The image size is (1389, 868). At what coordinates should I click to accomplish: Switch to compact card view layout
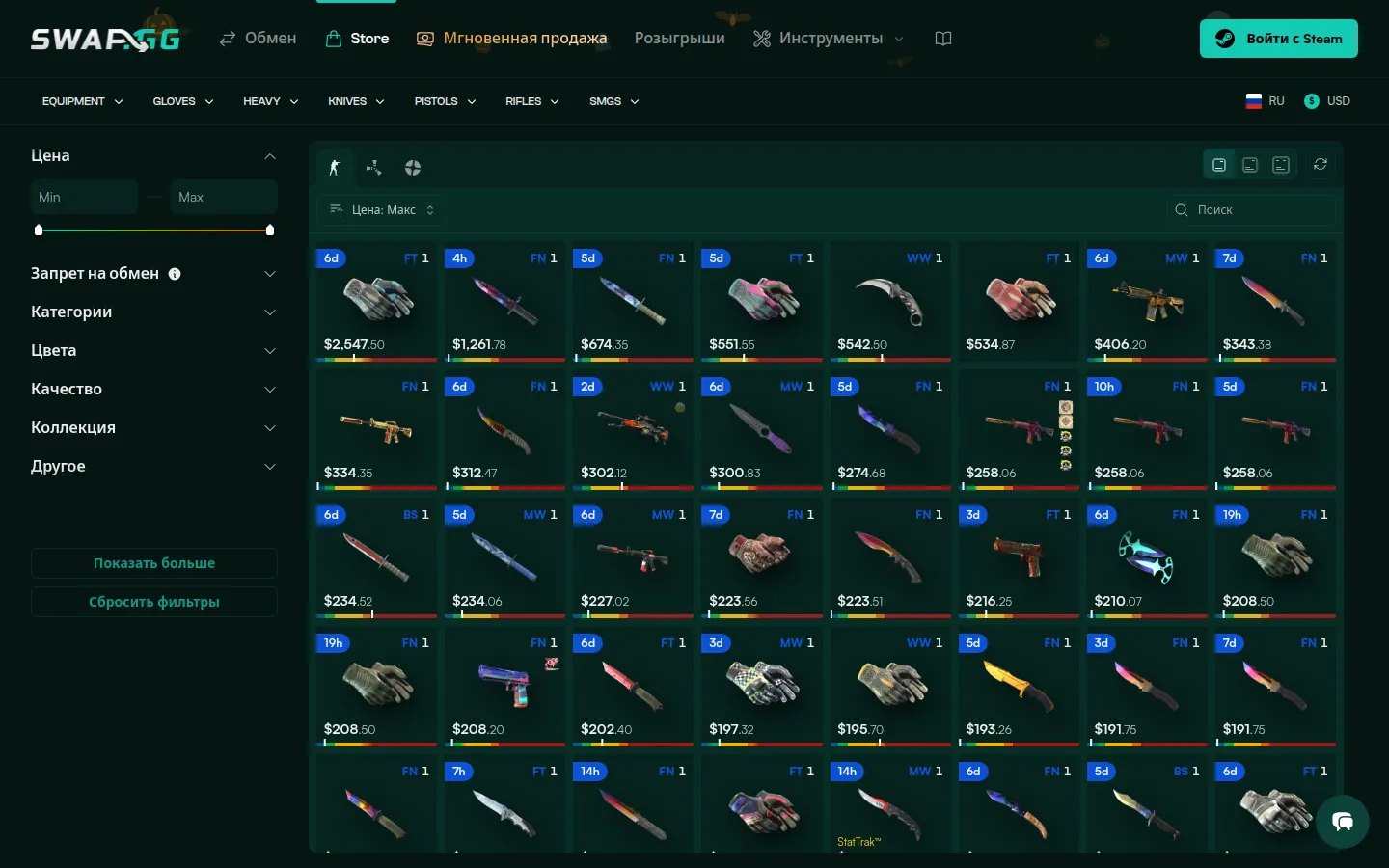tap(1281, 165)
